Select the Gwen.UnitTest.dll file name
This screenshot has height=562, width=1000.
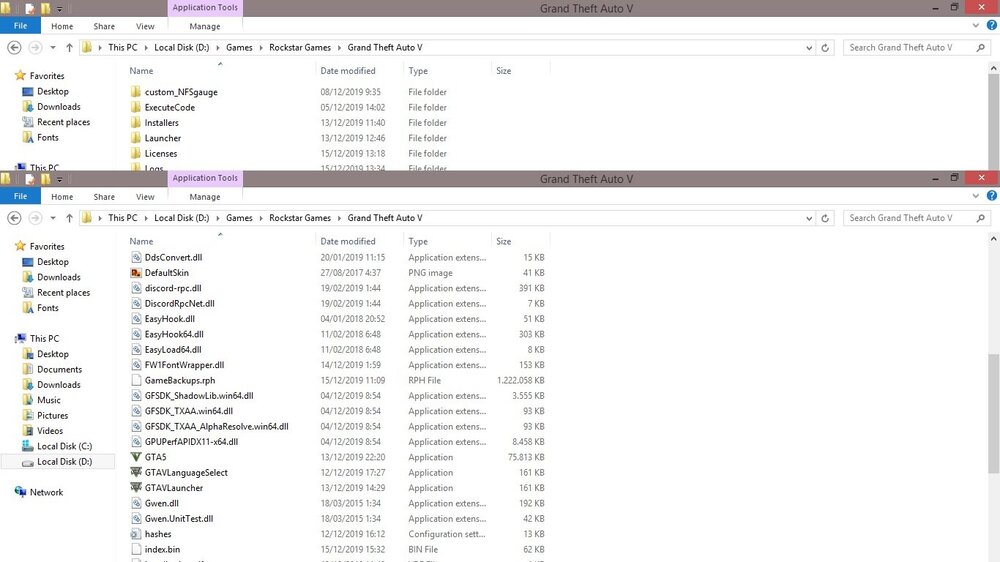(179, 519)
